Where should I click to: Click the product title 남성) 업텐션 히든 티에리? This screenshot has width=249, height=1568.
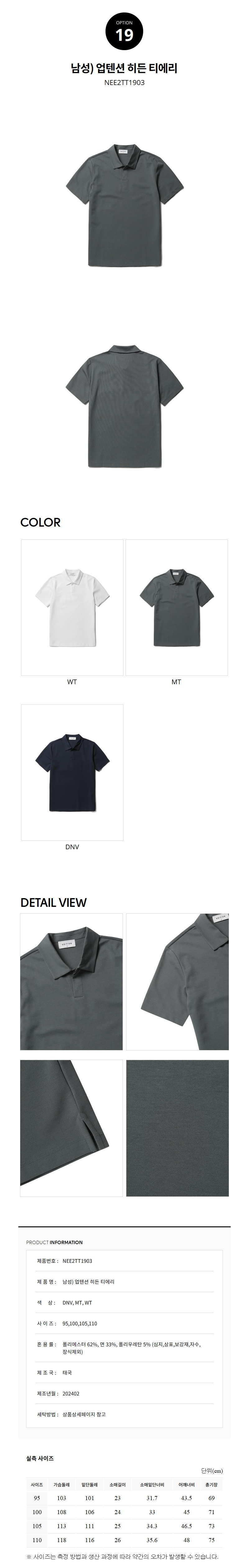click(x=124, y=69)
